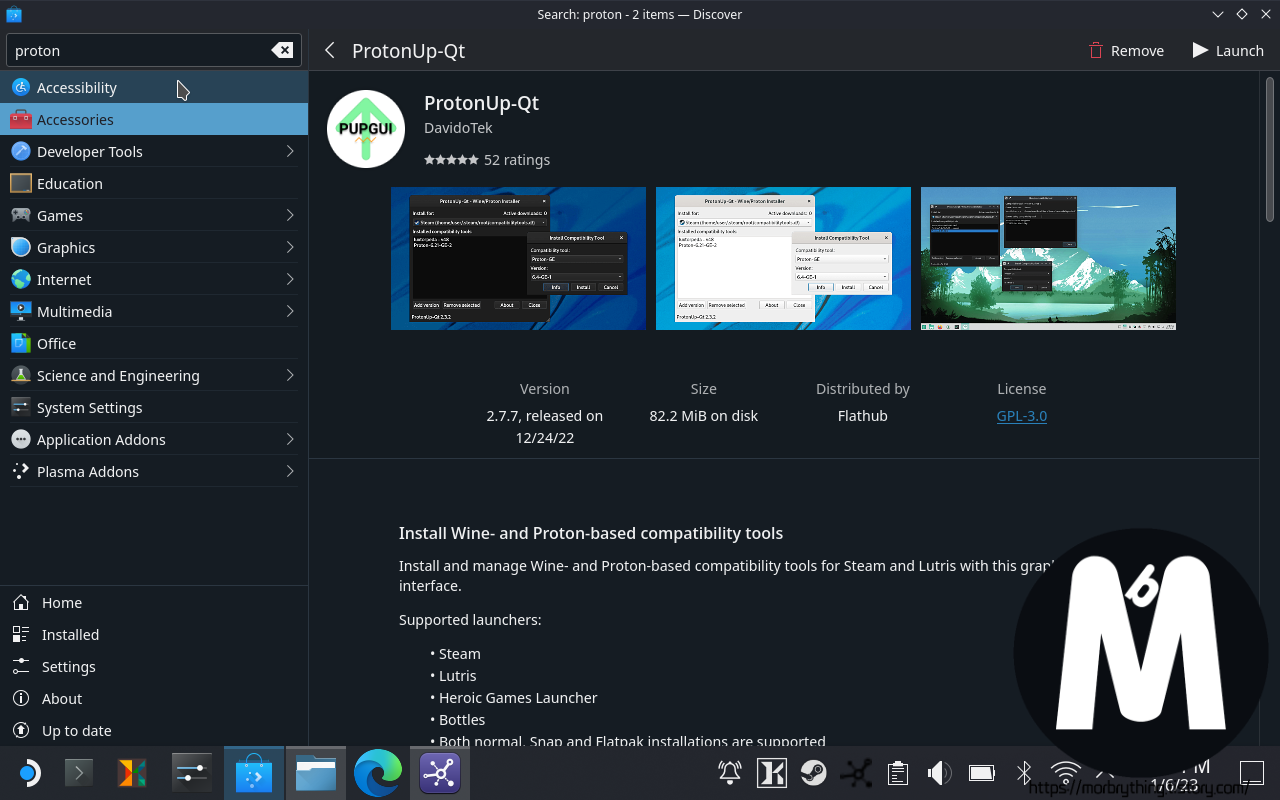Open the notifications bell in tray
This screenshot has height=800, width=1280.
[x=730, y=773]
